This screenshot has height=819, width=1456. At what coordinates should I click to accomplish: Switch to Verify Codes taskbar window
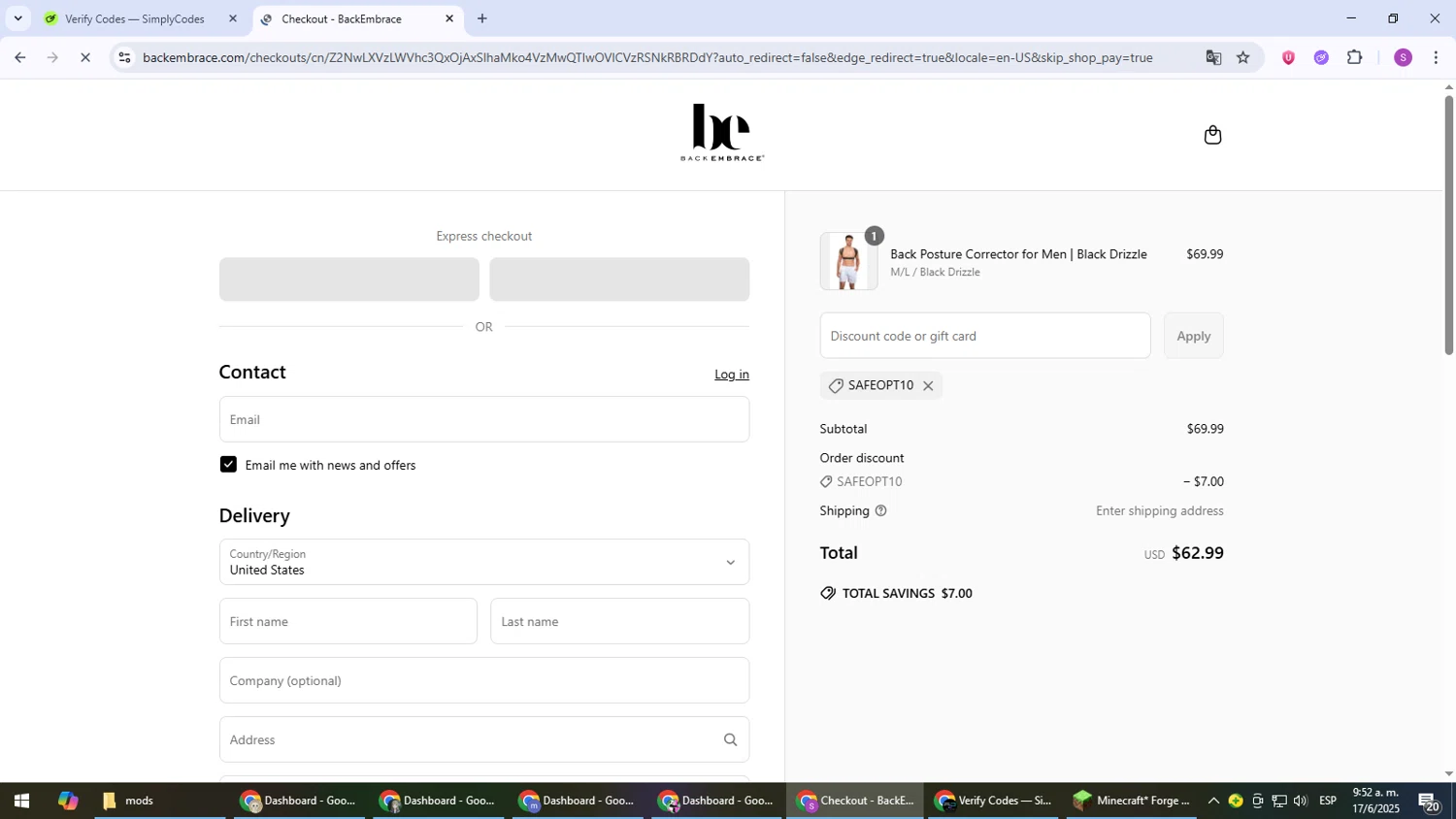pyautogui.click(x=993, y=802)
